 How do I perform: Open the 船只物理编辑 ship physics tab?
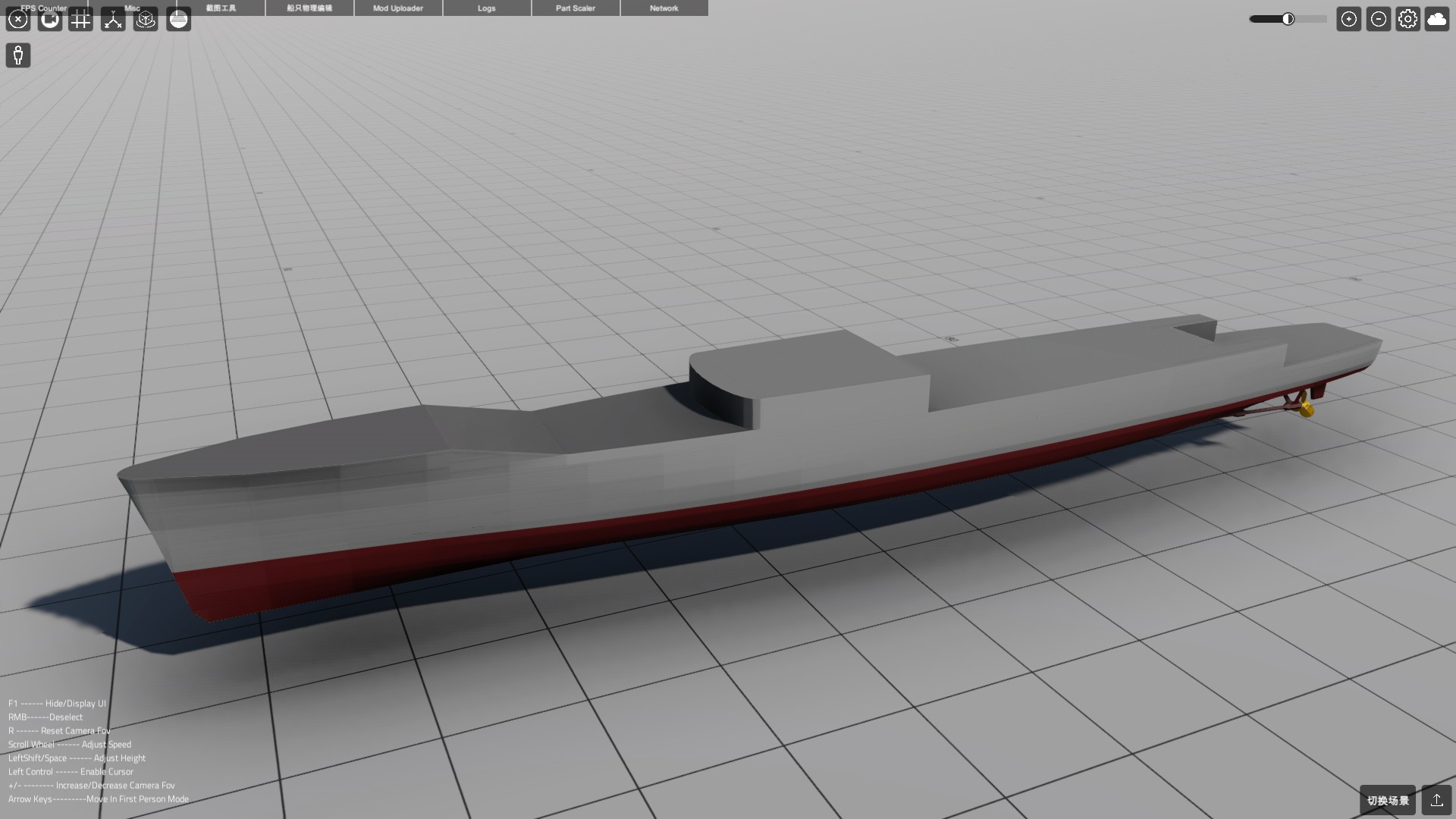tap(309, 8)
